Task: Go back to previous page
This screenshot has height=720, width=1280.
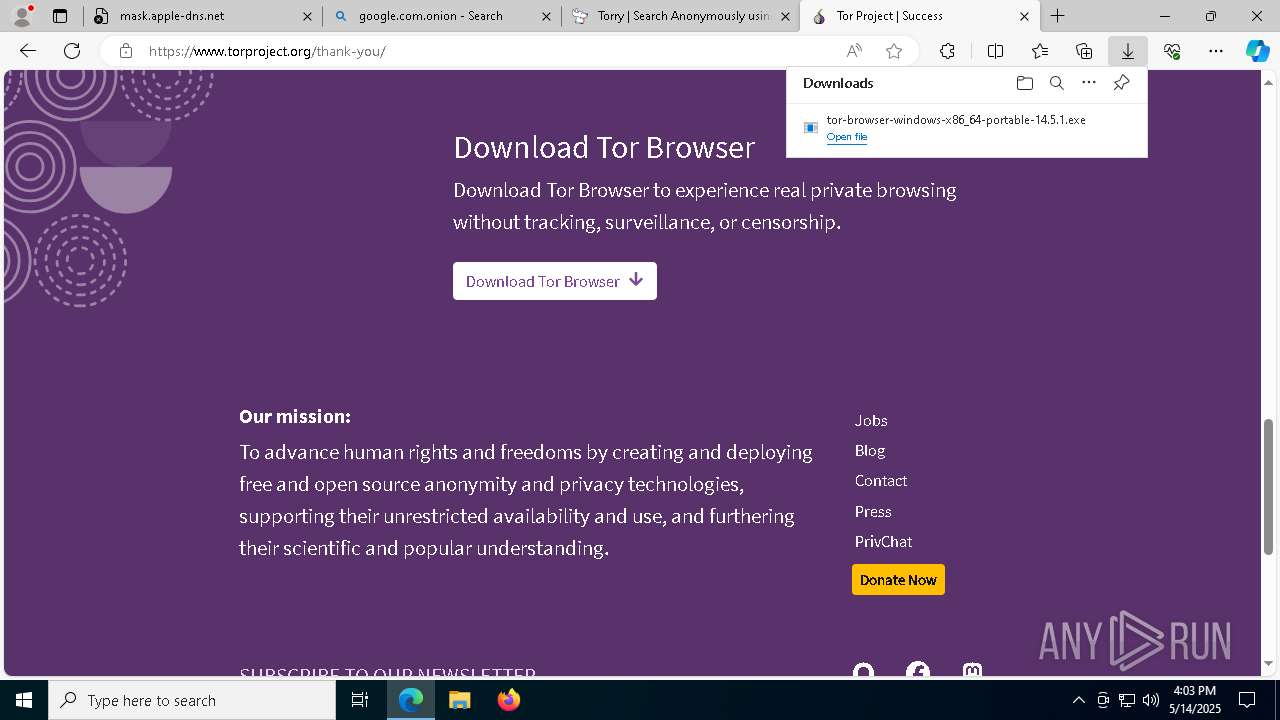Action: click(x=28, y=51)
